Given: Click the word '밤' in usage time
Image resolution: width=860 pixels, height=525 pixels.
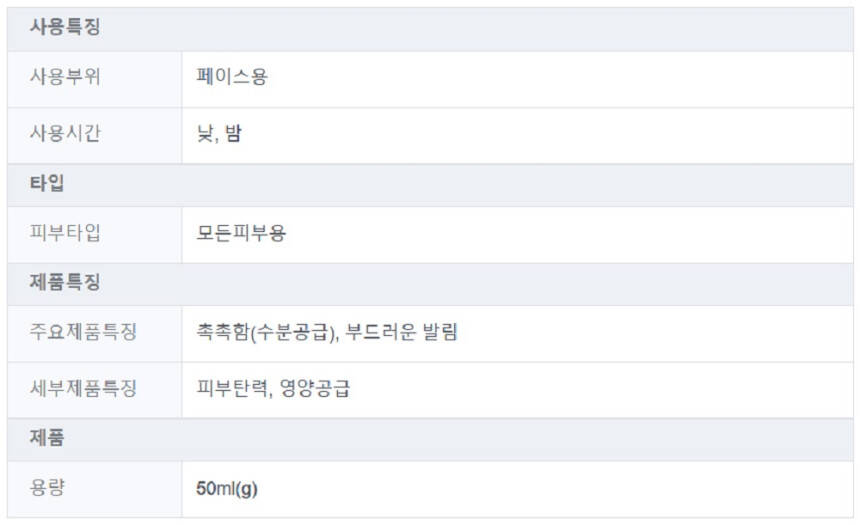Looking at the screenshot, I should tap(234, 133).
